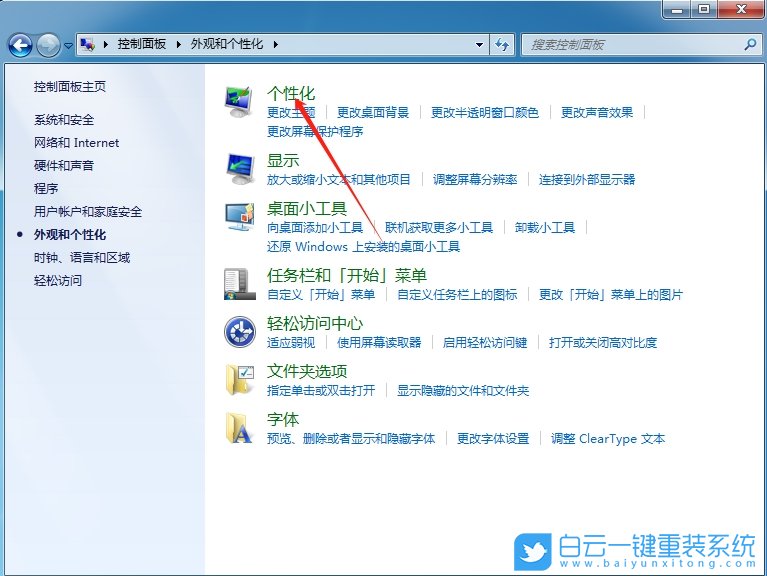
Task: Select 外观和个性化 in the sidebar
Action: click(x=69, y=235)
